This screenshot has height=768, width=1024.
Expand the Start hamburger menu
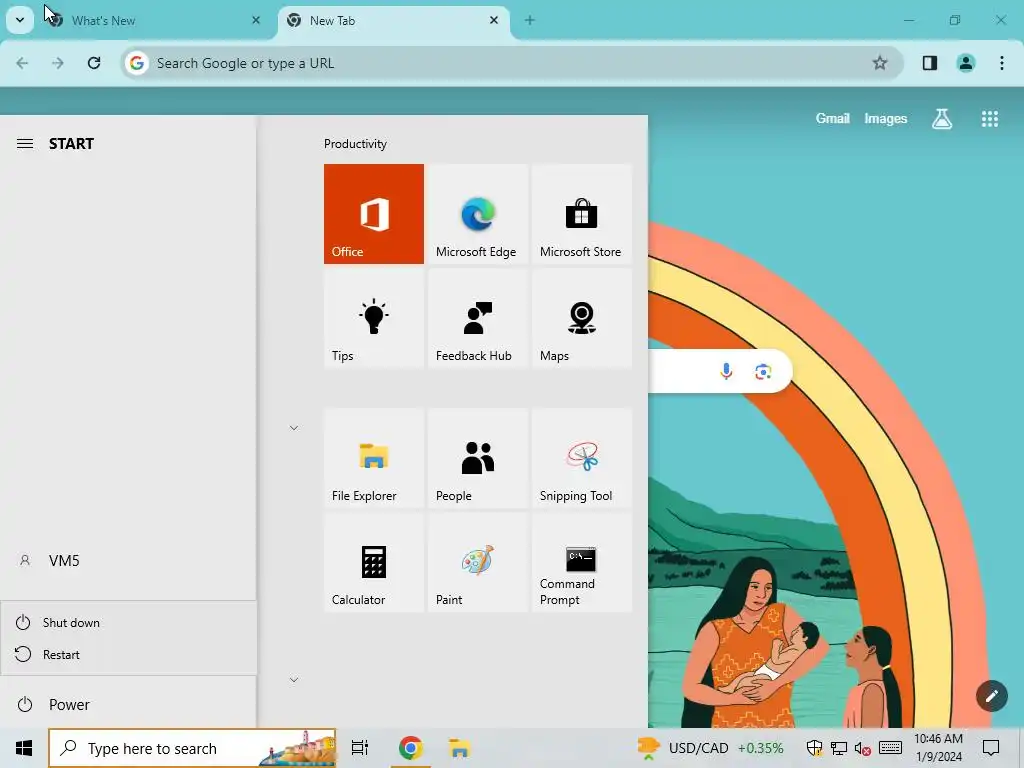pyautogui.click(x=25, y=144)
